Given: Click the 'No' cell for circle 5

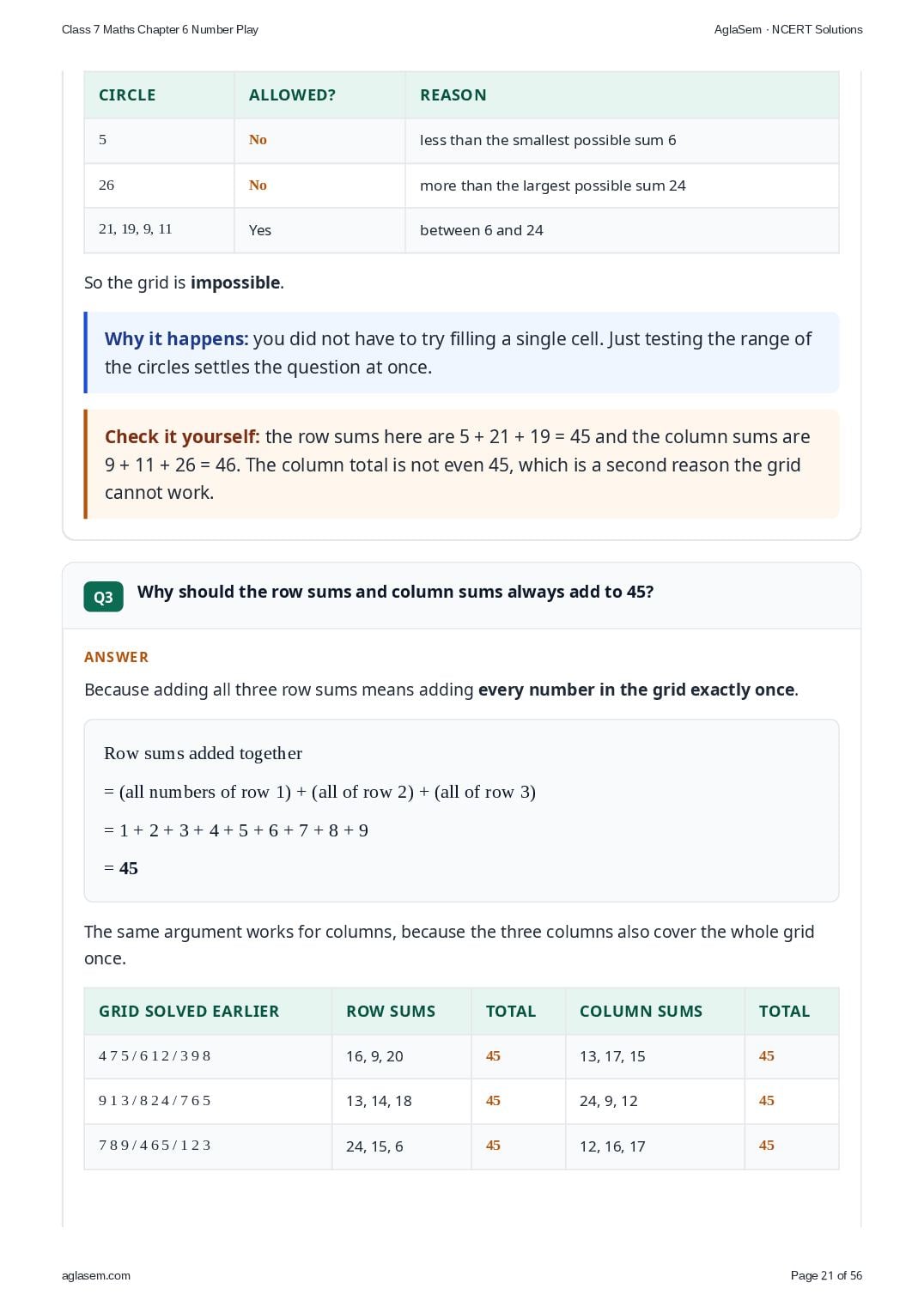Looking at the screenshot, I should point(258,140).
